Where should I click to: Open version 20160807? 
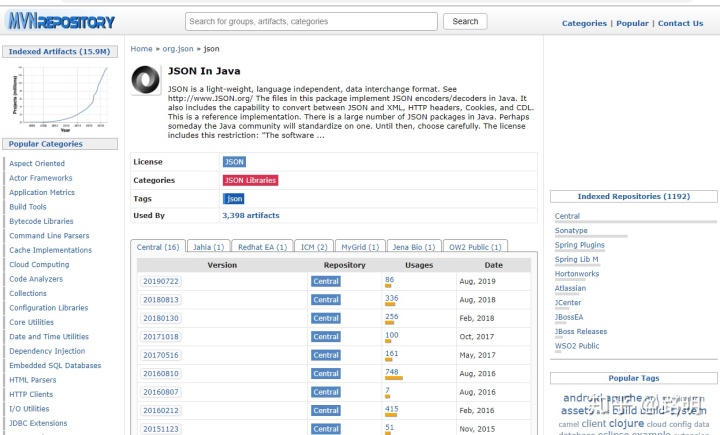pyautogui.click(x=161, y=392)
